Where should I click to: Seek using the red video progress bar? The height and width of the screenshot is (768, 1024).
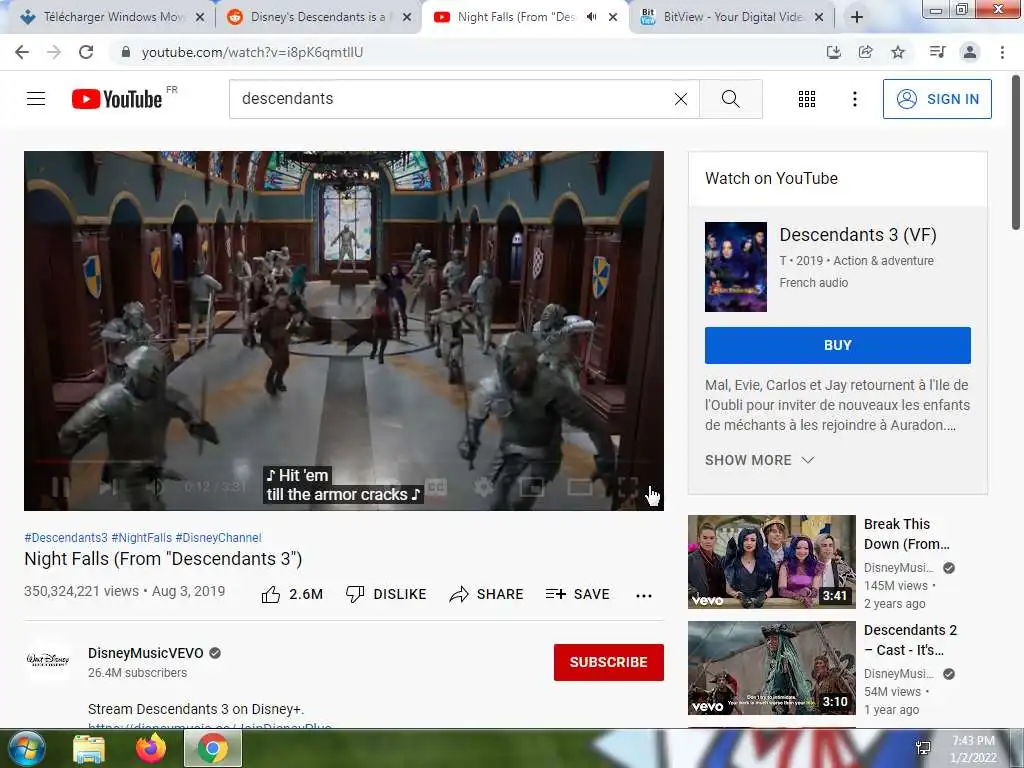[x=344, y=461]
